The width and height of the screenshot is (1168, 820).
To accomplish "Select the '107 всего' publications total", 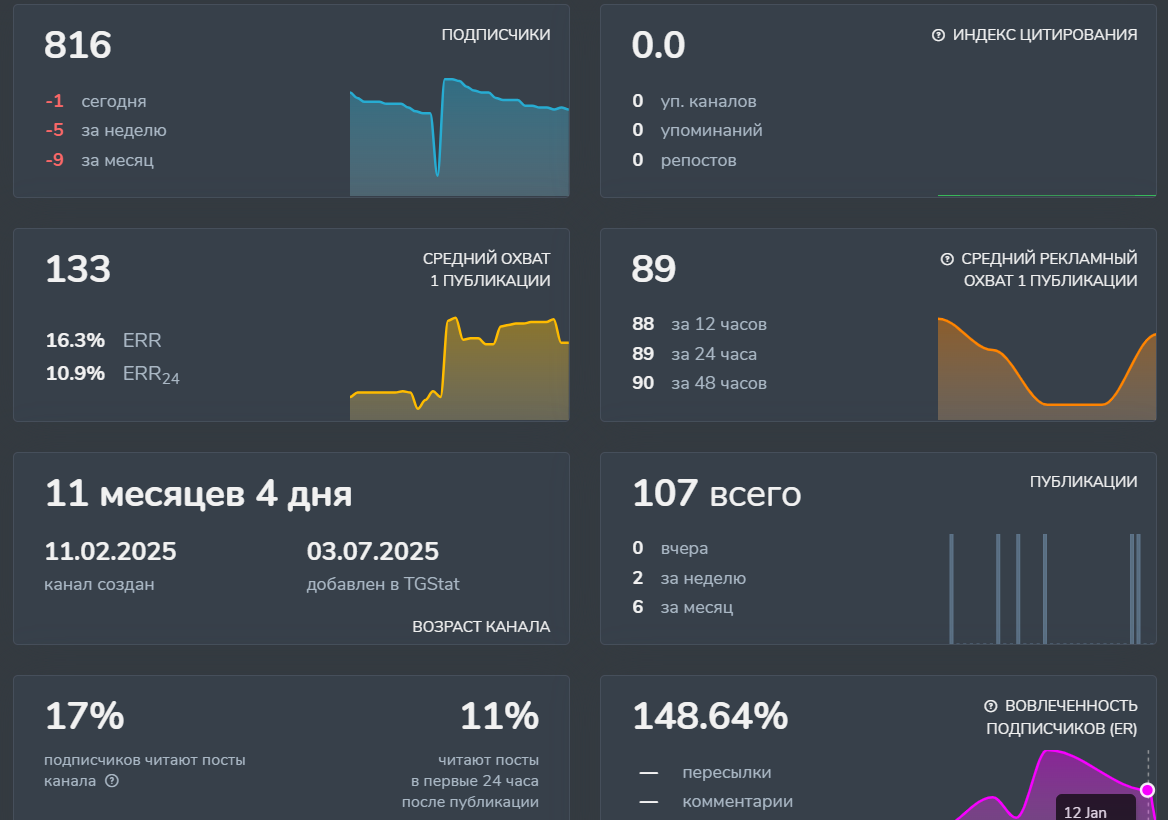I will pos(716,494).
